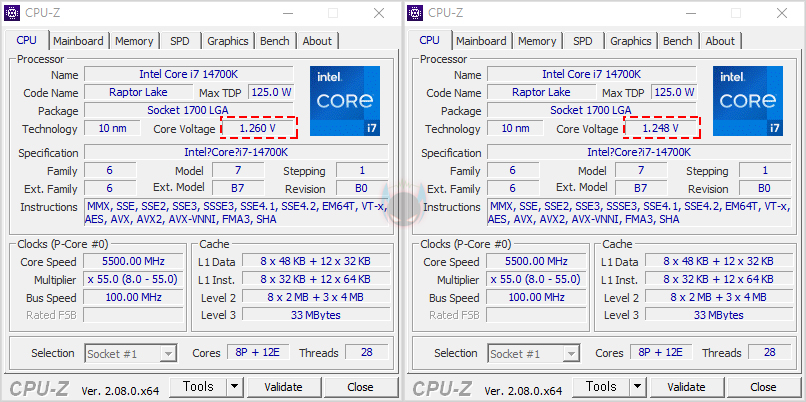This screenshot has height=402, width=806.
Task: Click Multiplier x 55.0 value in right window
Action: click(536, 279)
